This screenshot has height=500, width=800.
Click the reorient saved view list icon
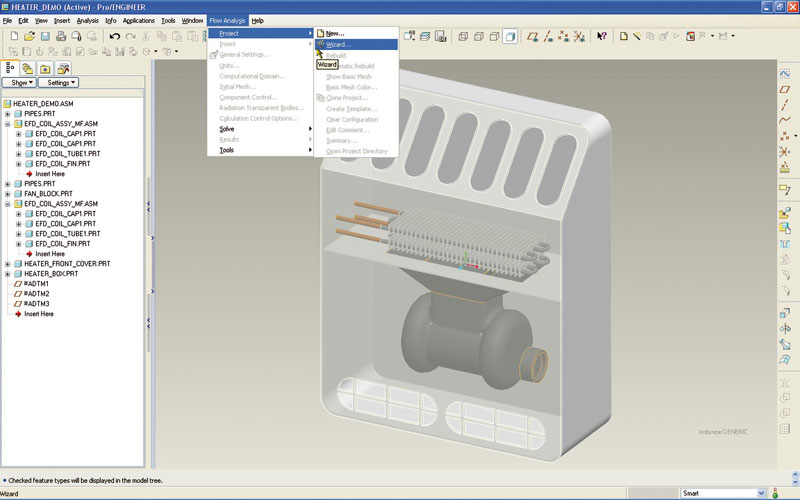tap(409, 36)
